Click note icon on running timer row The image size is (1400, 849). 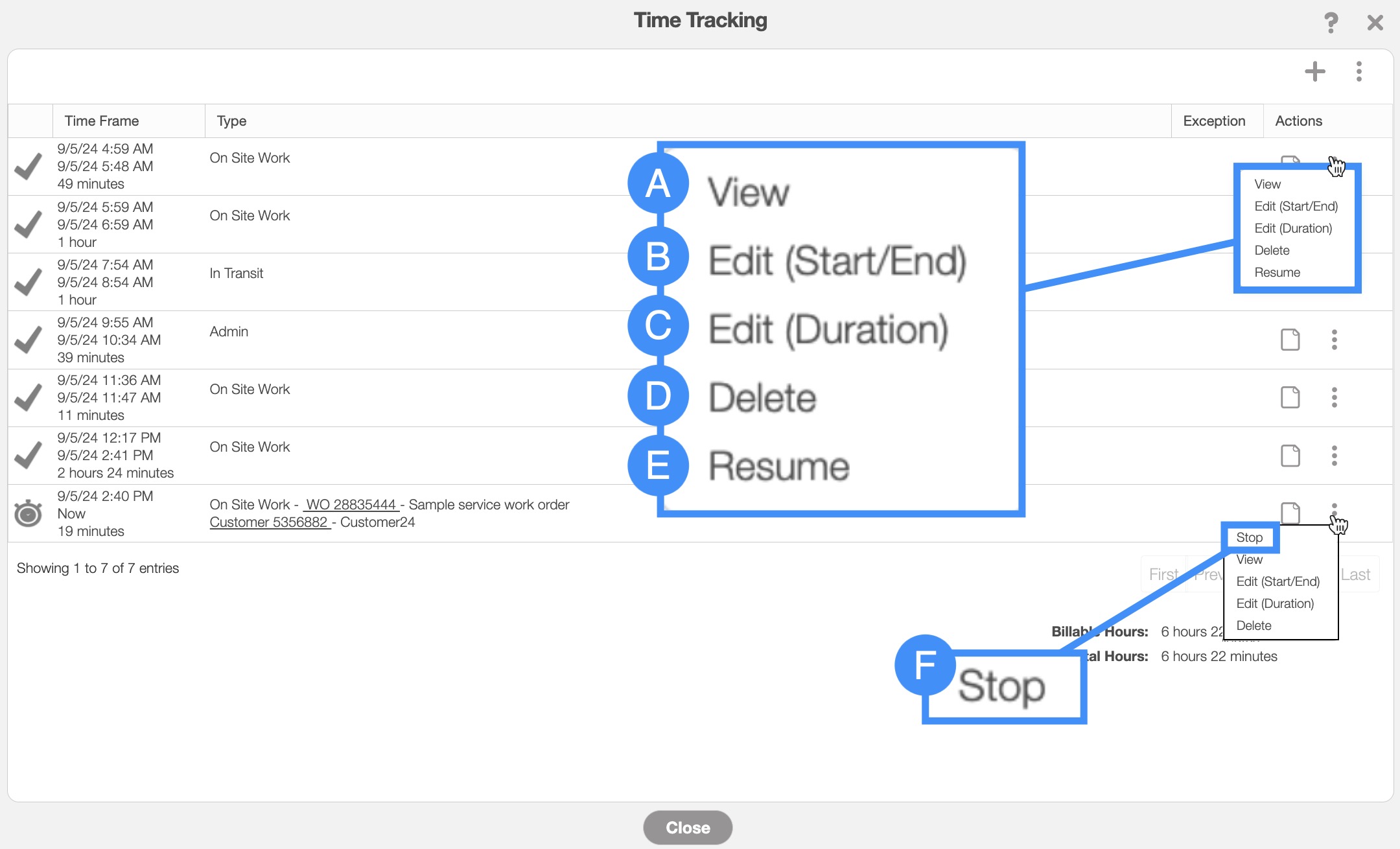tap(1290, 512)
